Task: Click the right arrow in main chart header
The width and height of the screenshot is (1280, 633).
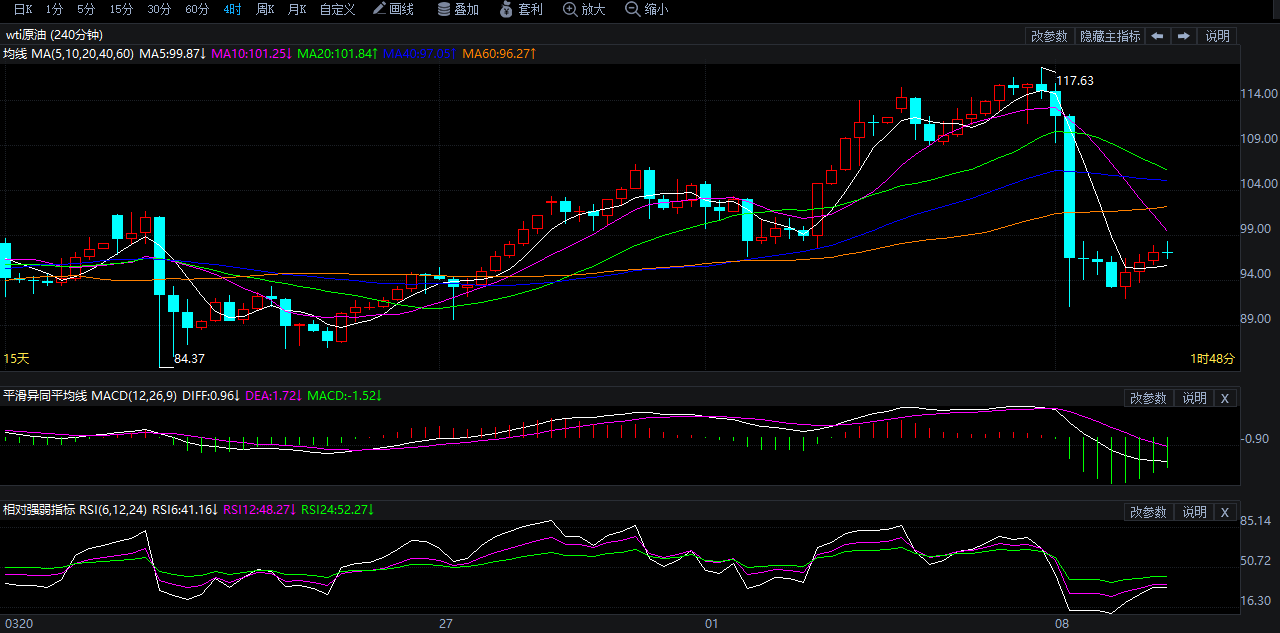Action: (1184, 36)
